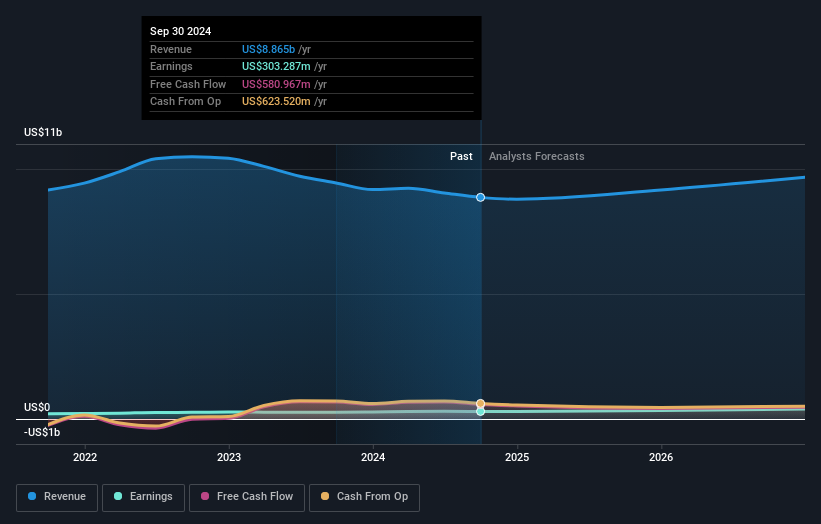The width and height of the screenshot is (821, 524).
Task: Click the 2023 x-axis label
Action: [229, 458]
